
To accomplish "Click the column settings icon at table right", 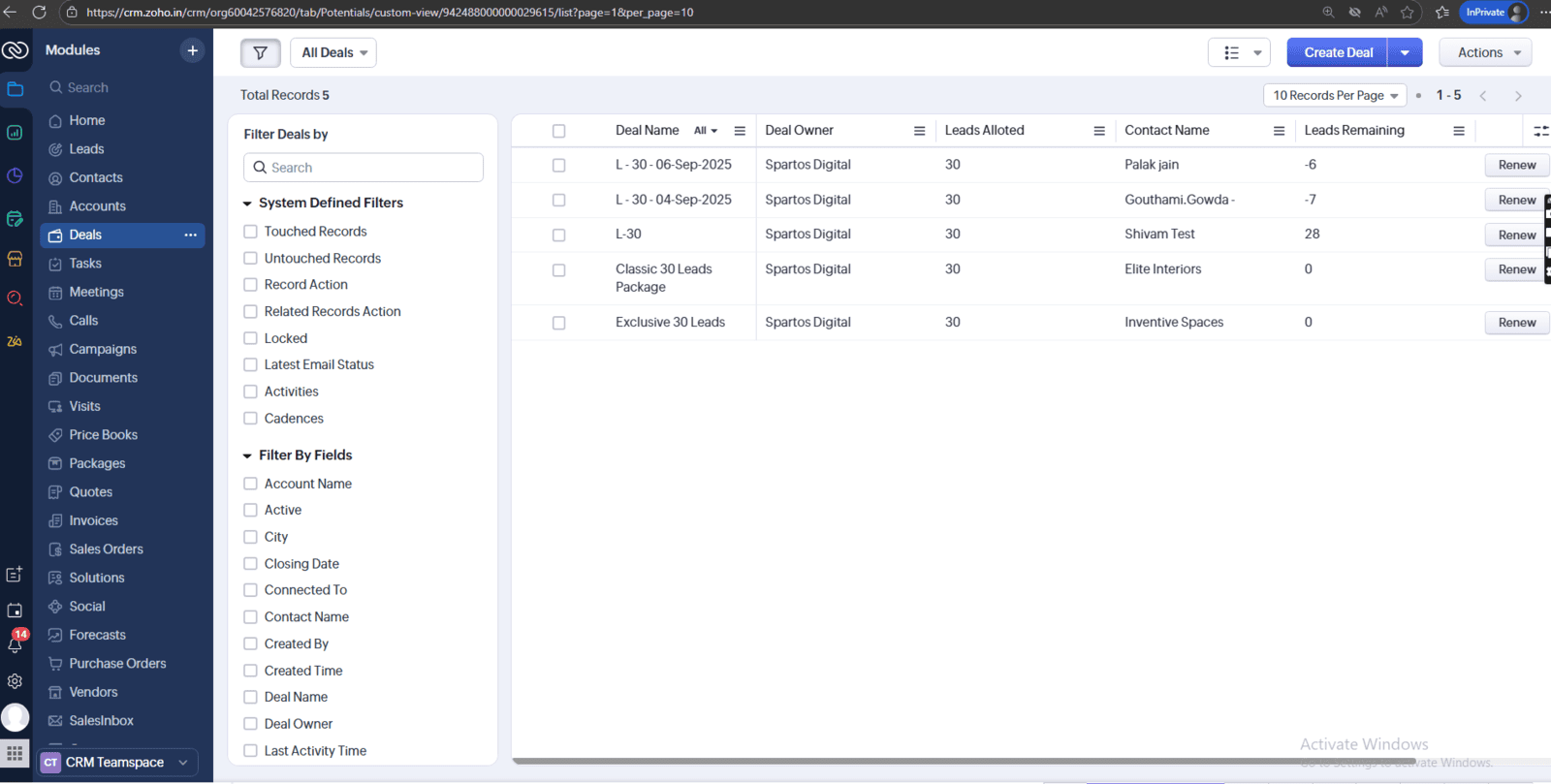I will click(x=1540, y=131).
